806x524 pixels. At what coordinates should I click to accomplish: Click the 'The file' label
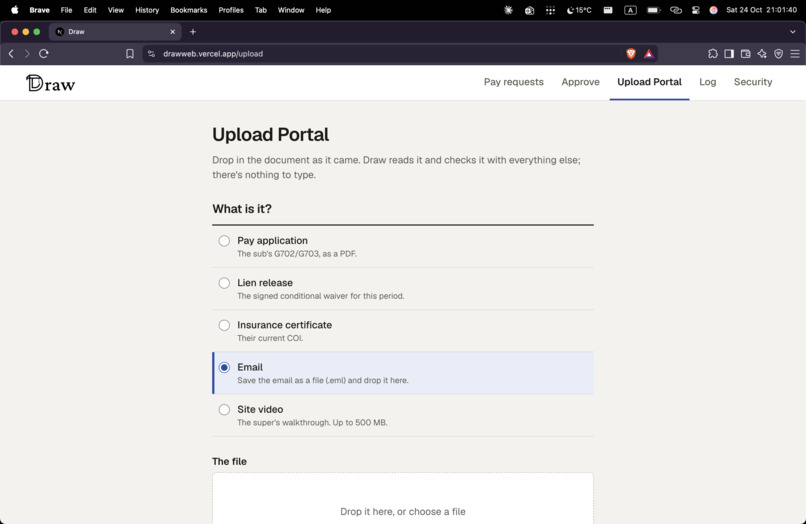tap(229, 461)
